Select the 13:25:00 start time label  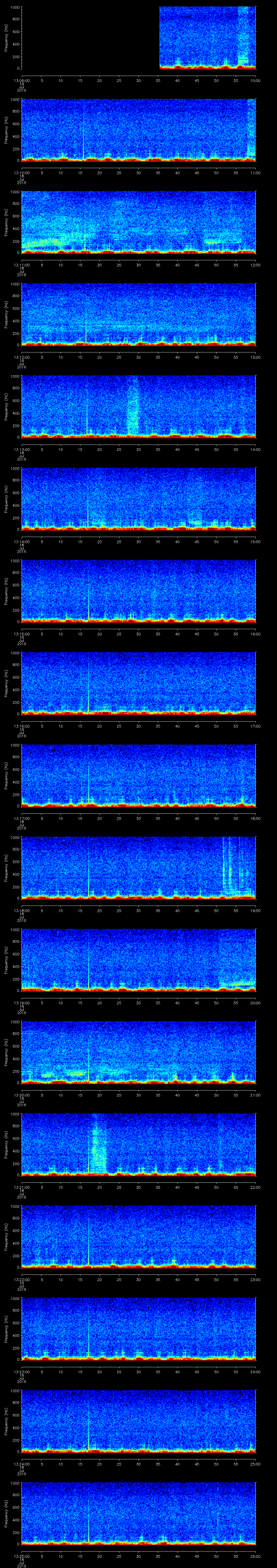pos(21,1556)
